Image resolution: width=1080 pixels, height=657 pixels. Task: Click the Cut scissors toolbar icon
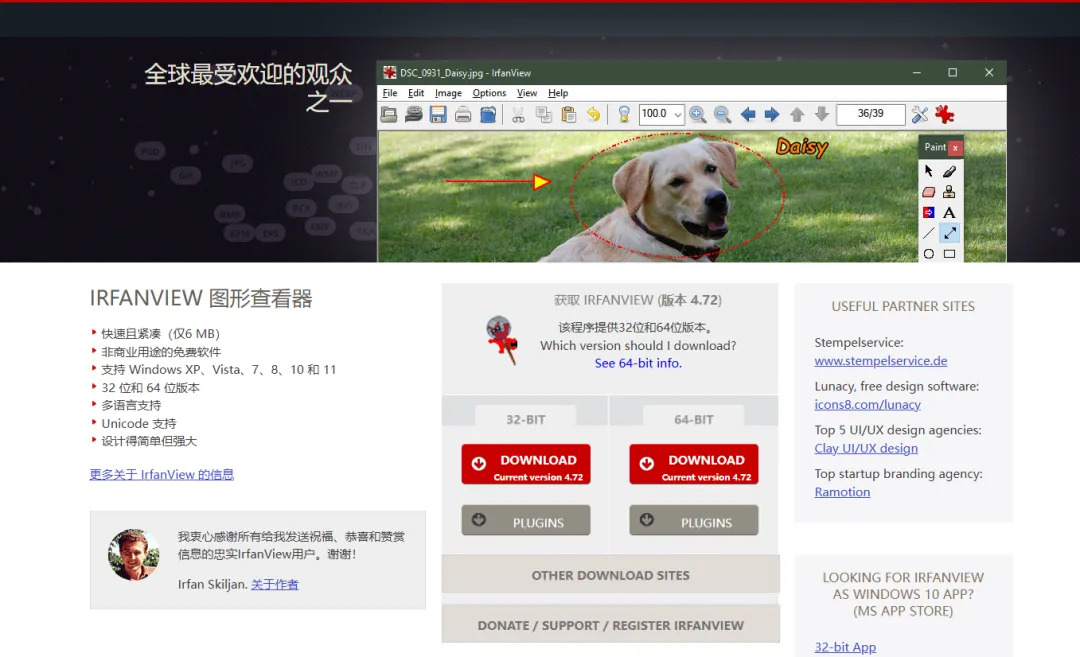[x=518, y=114]
